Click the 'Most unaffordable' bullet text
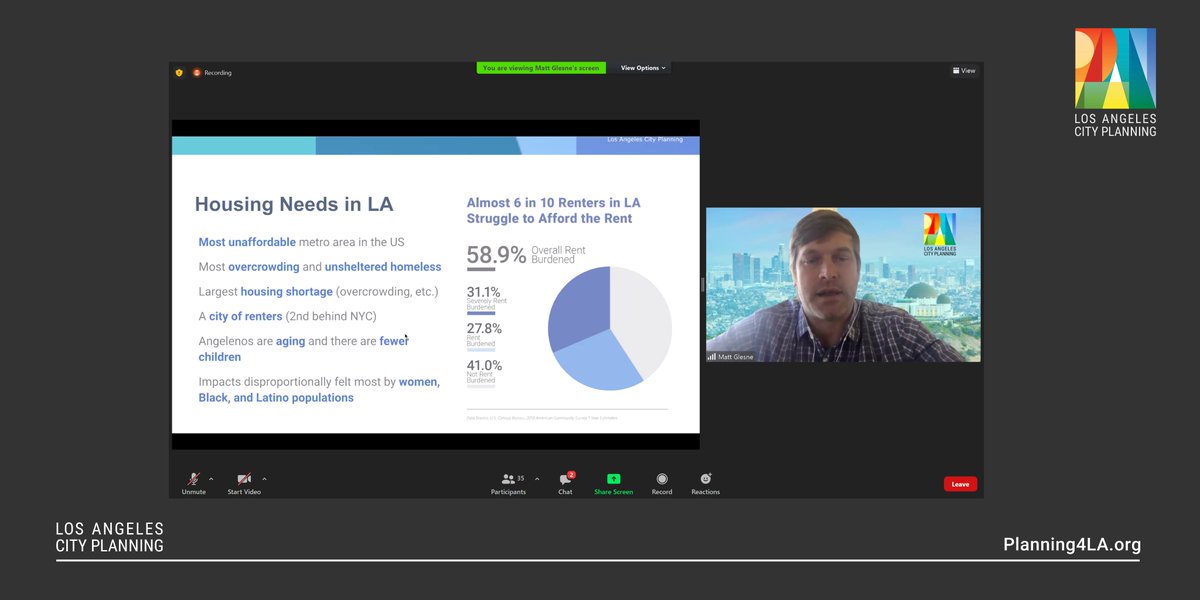The height and width of the screenshot is (600, 1200). tap(246, 242)
